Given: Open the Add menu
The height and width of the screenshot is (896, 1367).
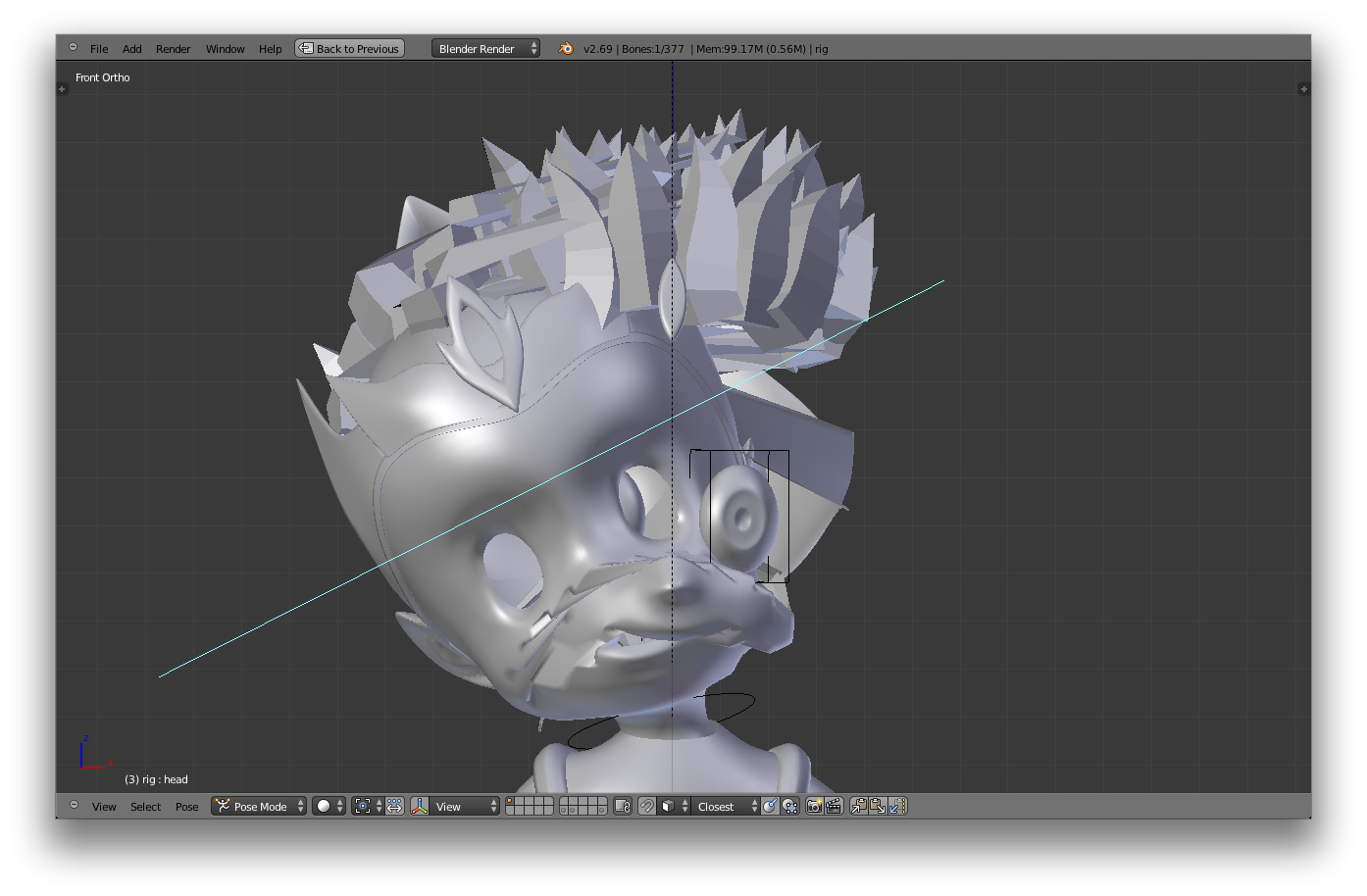Looking at the screenshot, I should click(132, 49).
